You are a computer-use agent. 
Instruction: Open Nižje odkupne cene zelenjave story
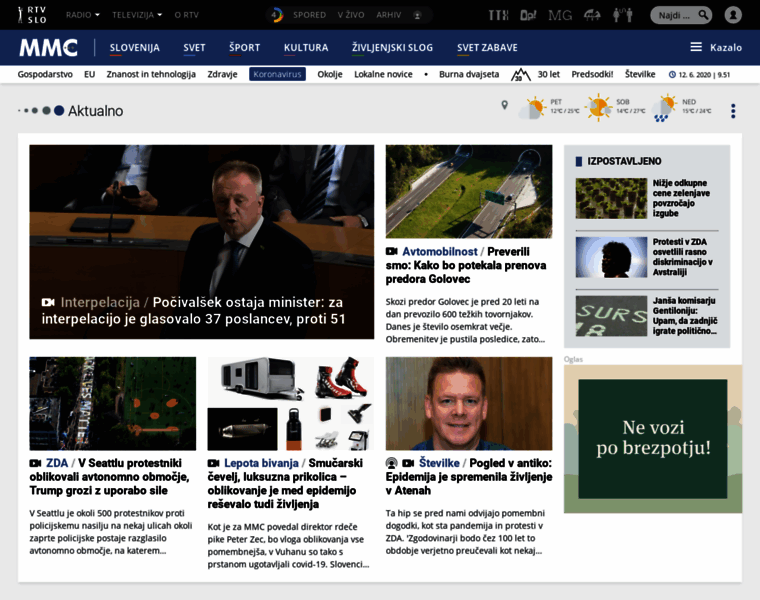coord(681,198)
